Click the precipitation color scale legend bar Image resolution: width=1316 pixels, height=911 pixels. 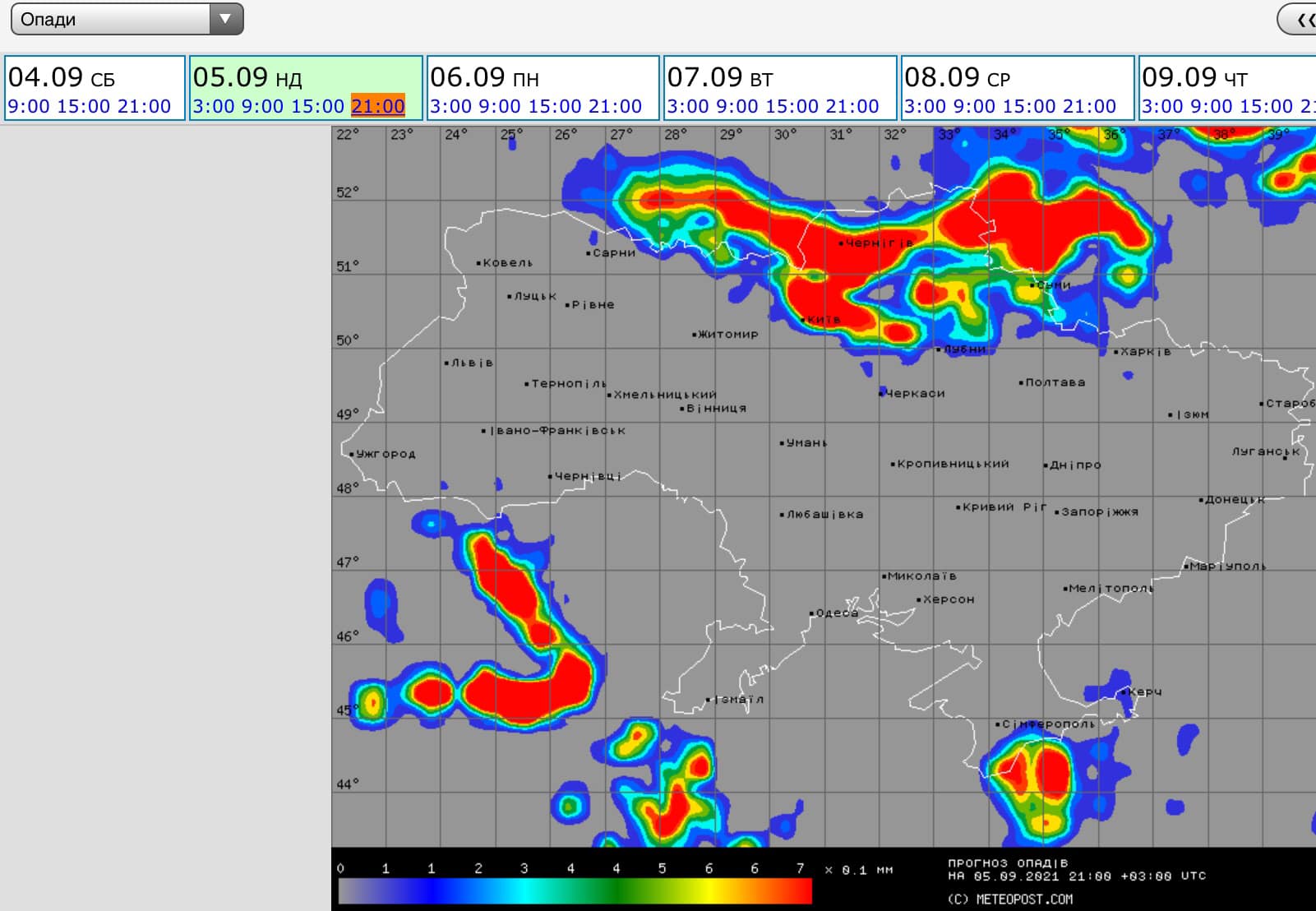[x=575, y=891]
